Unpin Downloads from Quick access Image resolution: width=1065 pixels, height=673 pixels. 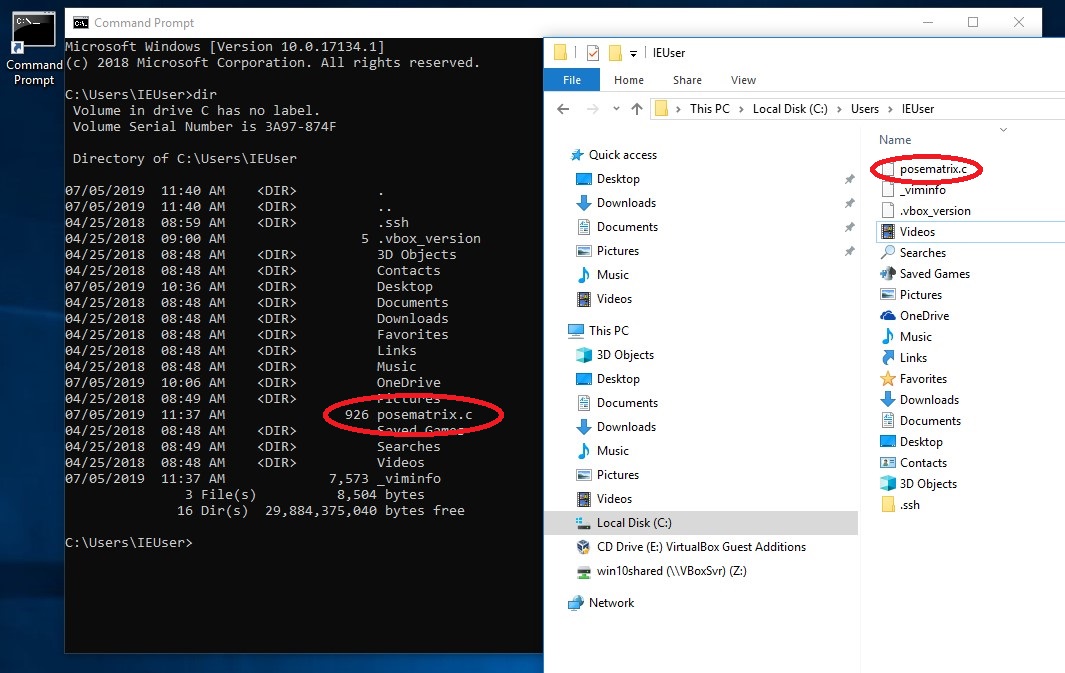click(x=849, y=202)
